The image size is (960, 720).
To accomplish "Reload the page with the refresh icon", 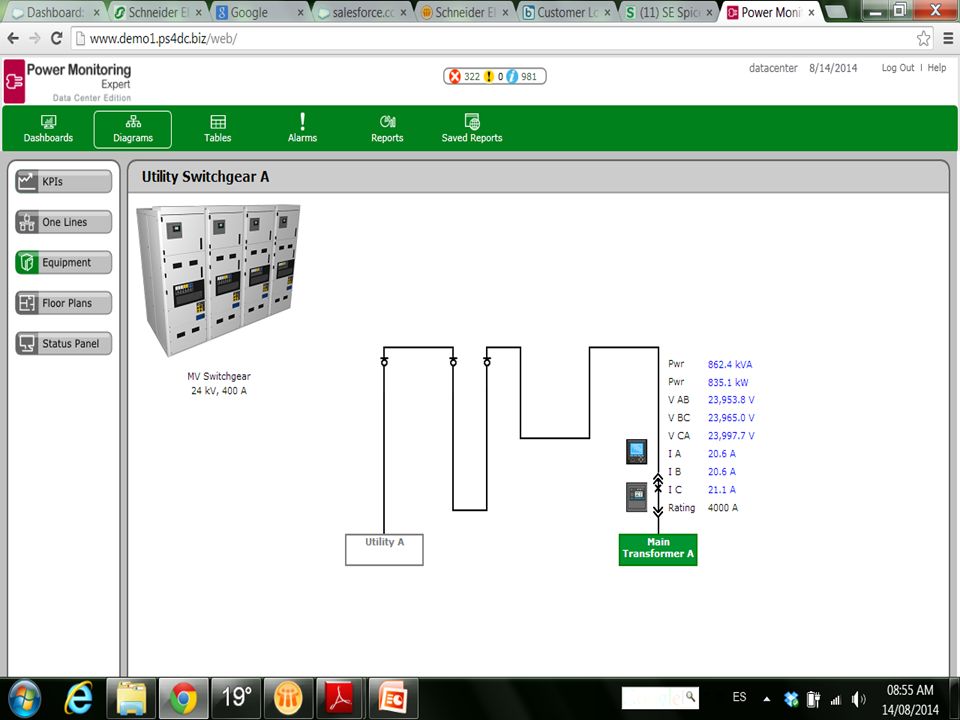I will point(56,39).
